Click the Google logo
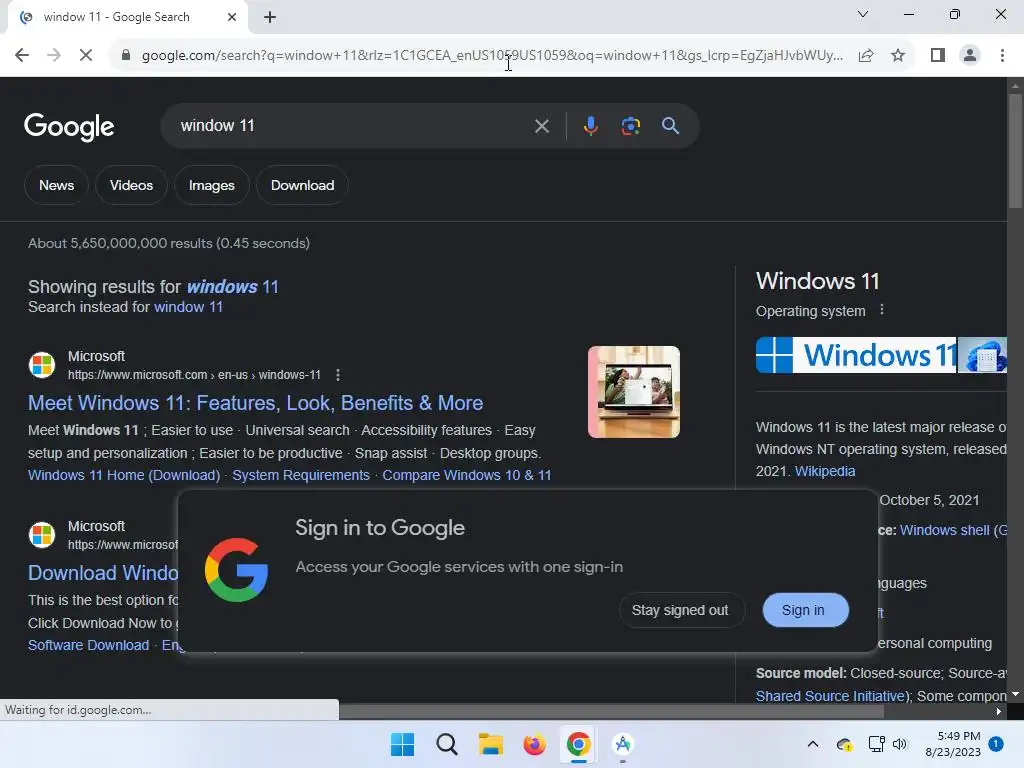This screenshot has width=1024, height=768. (69, 127)
